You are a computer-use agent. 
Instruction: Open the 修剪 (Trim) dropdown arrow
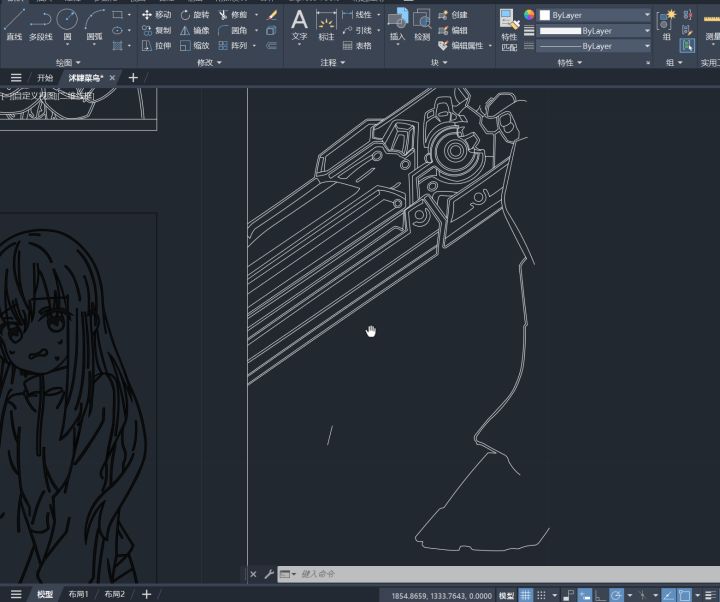[256, 15]
